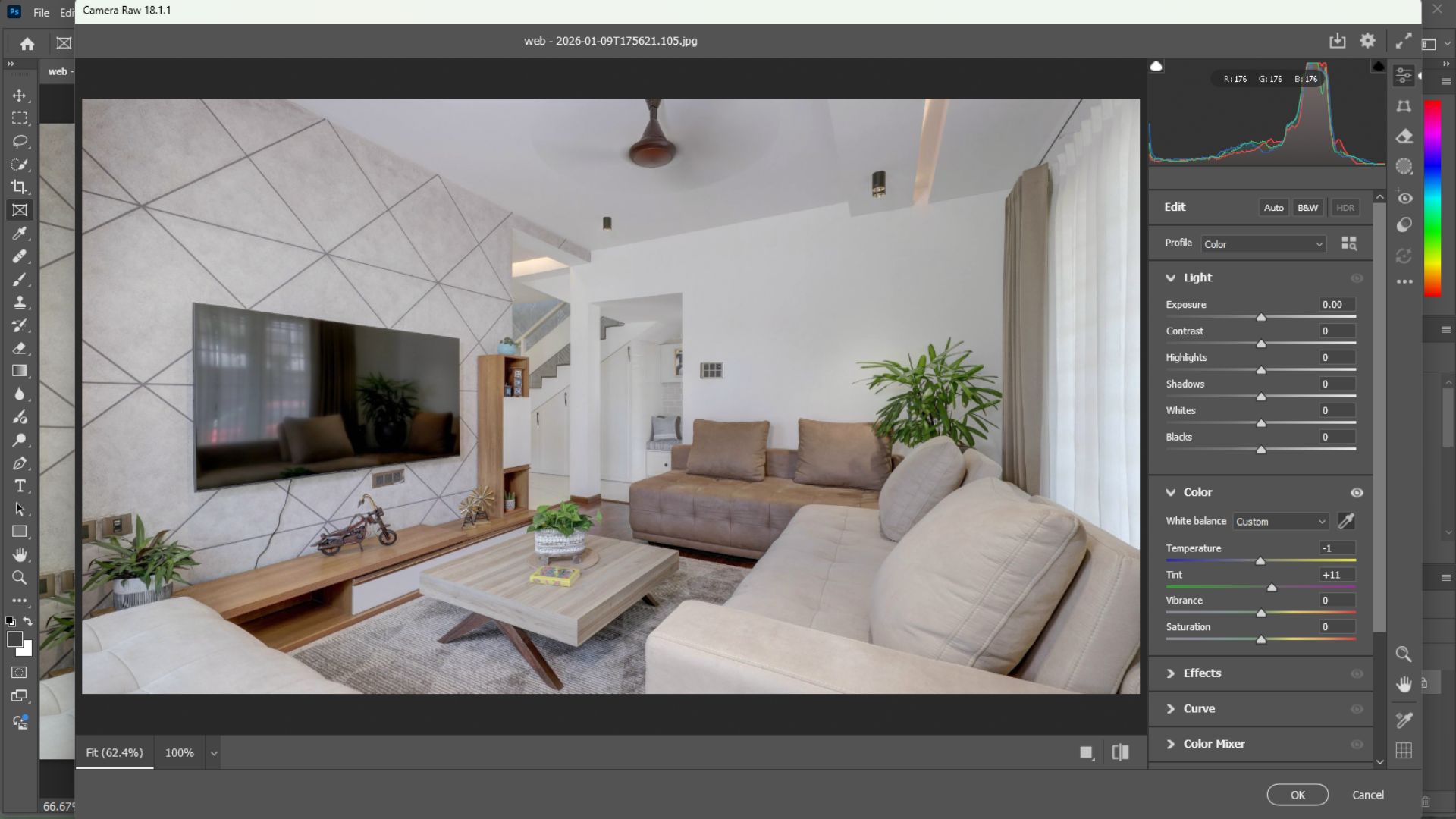Open the White balance Custom dropdown

pyautogui.click(x=1280, y=522)
